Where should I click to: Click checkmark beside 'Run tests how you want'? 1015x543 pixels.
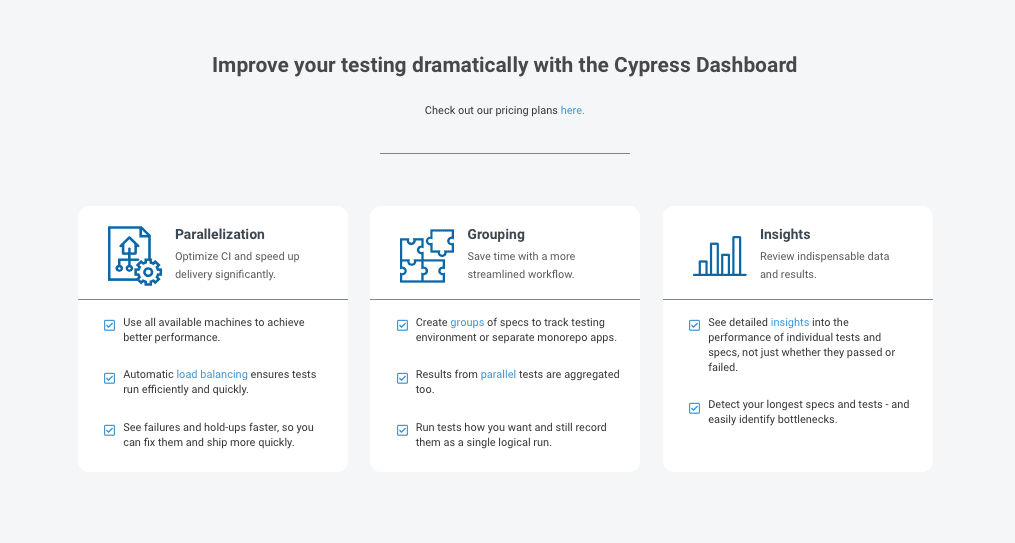coord(402,430)
